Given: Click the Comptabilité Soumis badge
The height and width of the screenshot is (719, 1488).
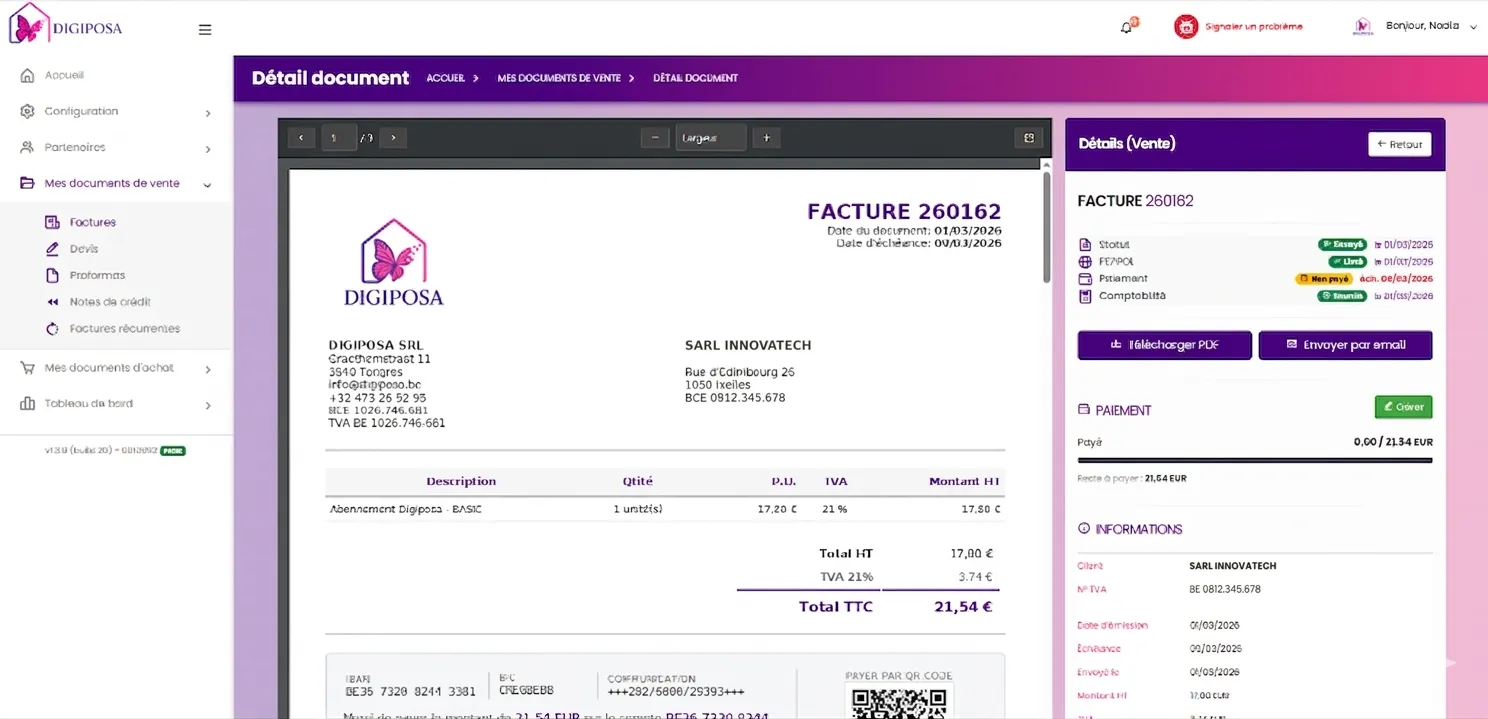Looking at the screenshot, I should point(1339,295).
